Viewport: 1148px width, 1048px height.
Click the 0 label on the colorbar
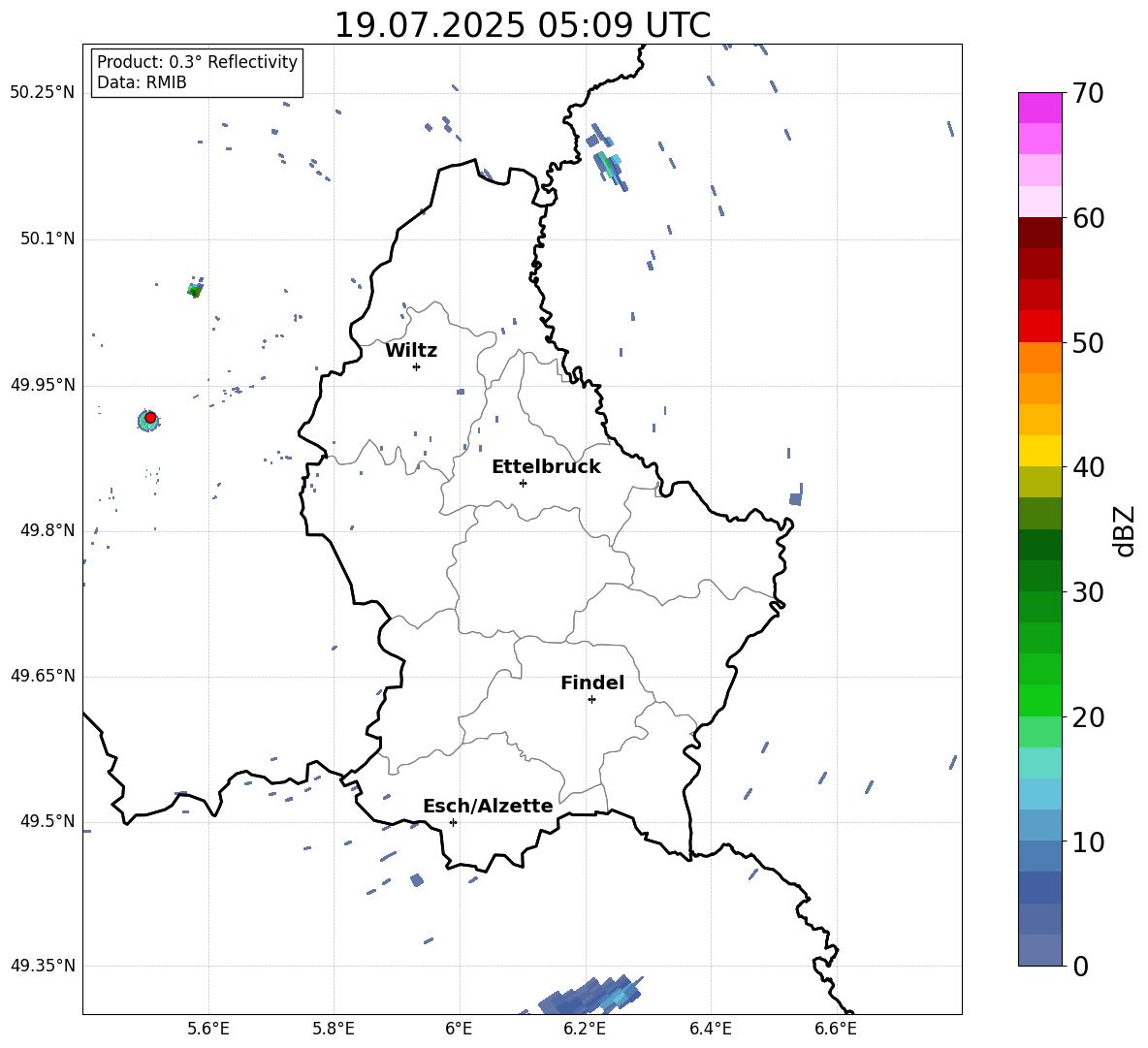point(1081,967)
